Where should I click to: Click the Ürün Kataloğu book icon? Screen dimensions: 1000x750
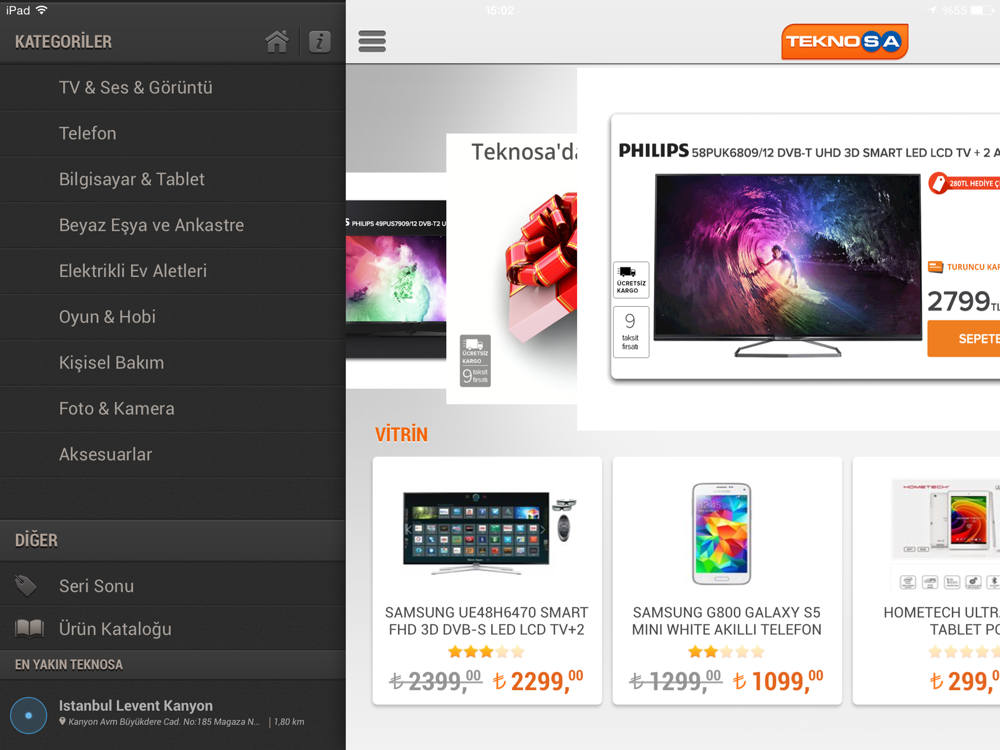[x=29, y=628]
